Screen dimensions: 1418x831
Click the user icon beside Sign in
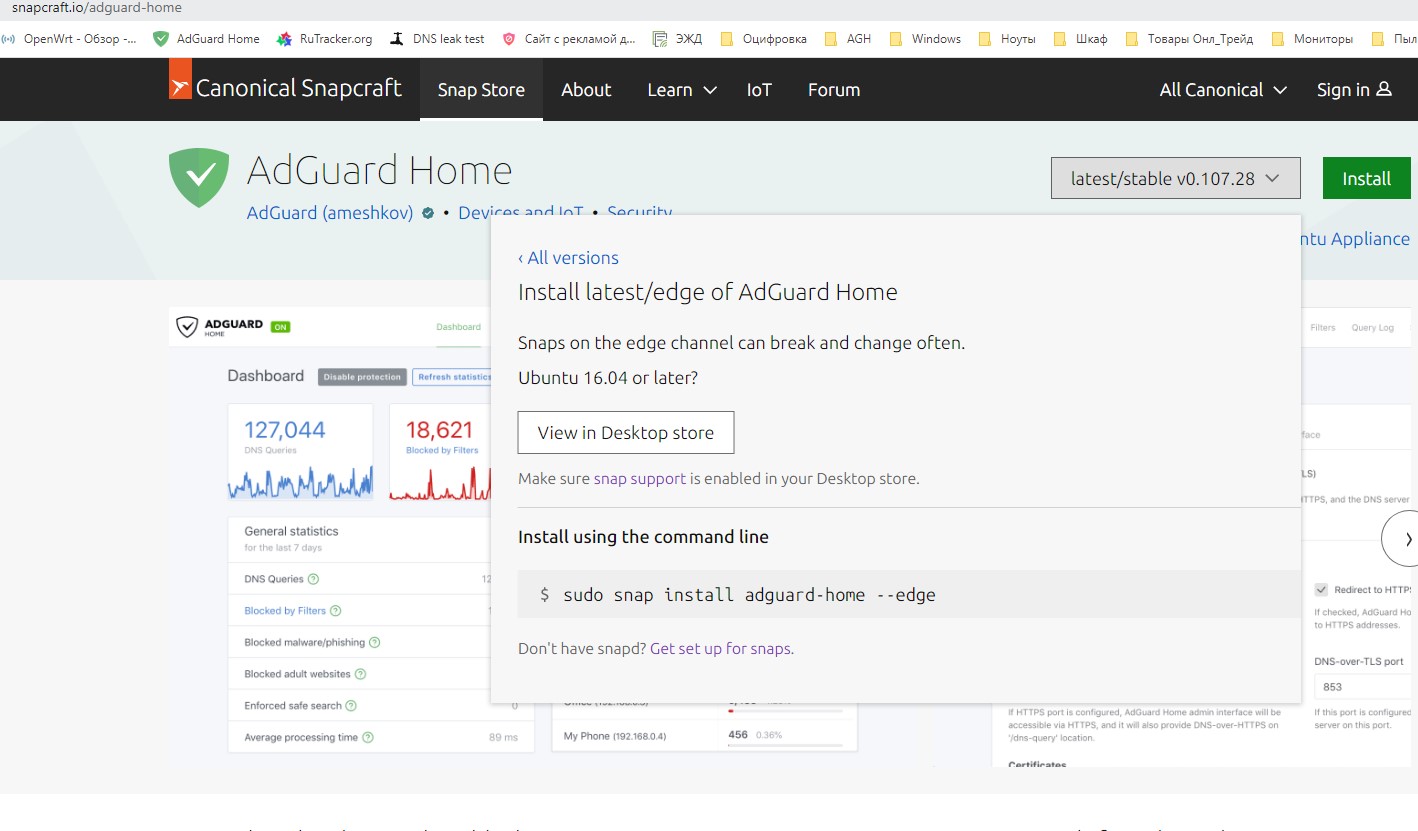1384,89
